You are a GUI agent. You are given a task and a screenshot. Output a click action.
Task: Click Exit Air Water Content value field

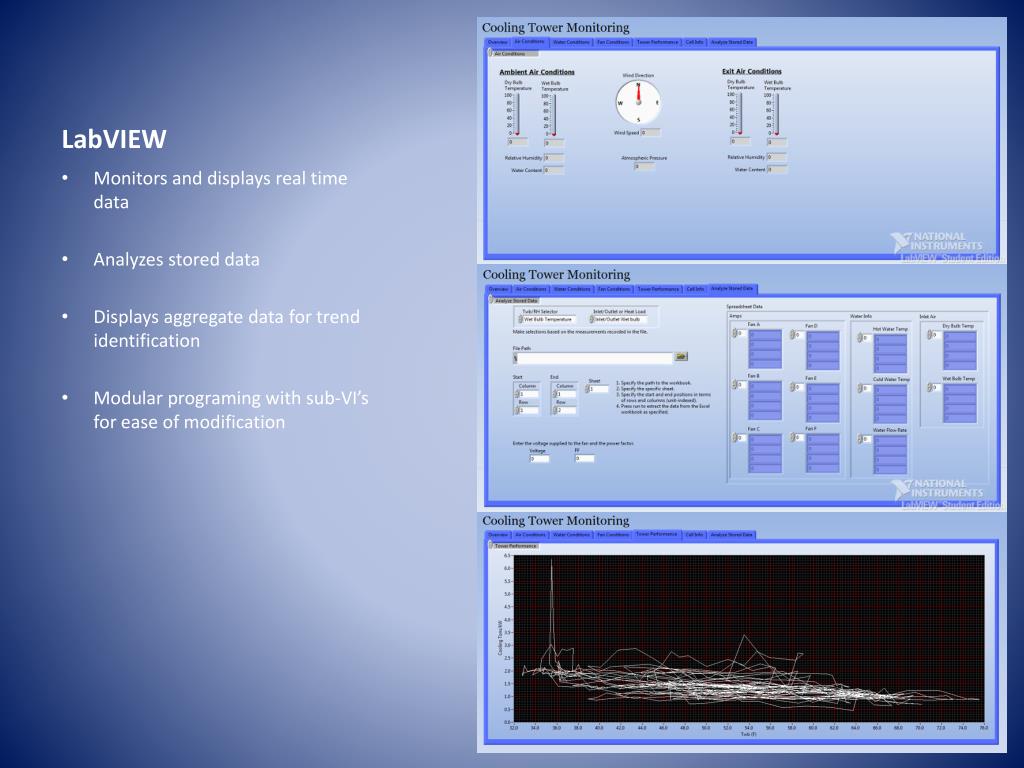tap(777, 170)
